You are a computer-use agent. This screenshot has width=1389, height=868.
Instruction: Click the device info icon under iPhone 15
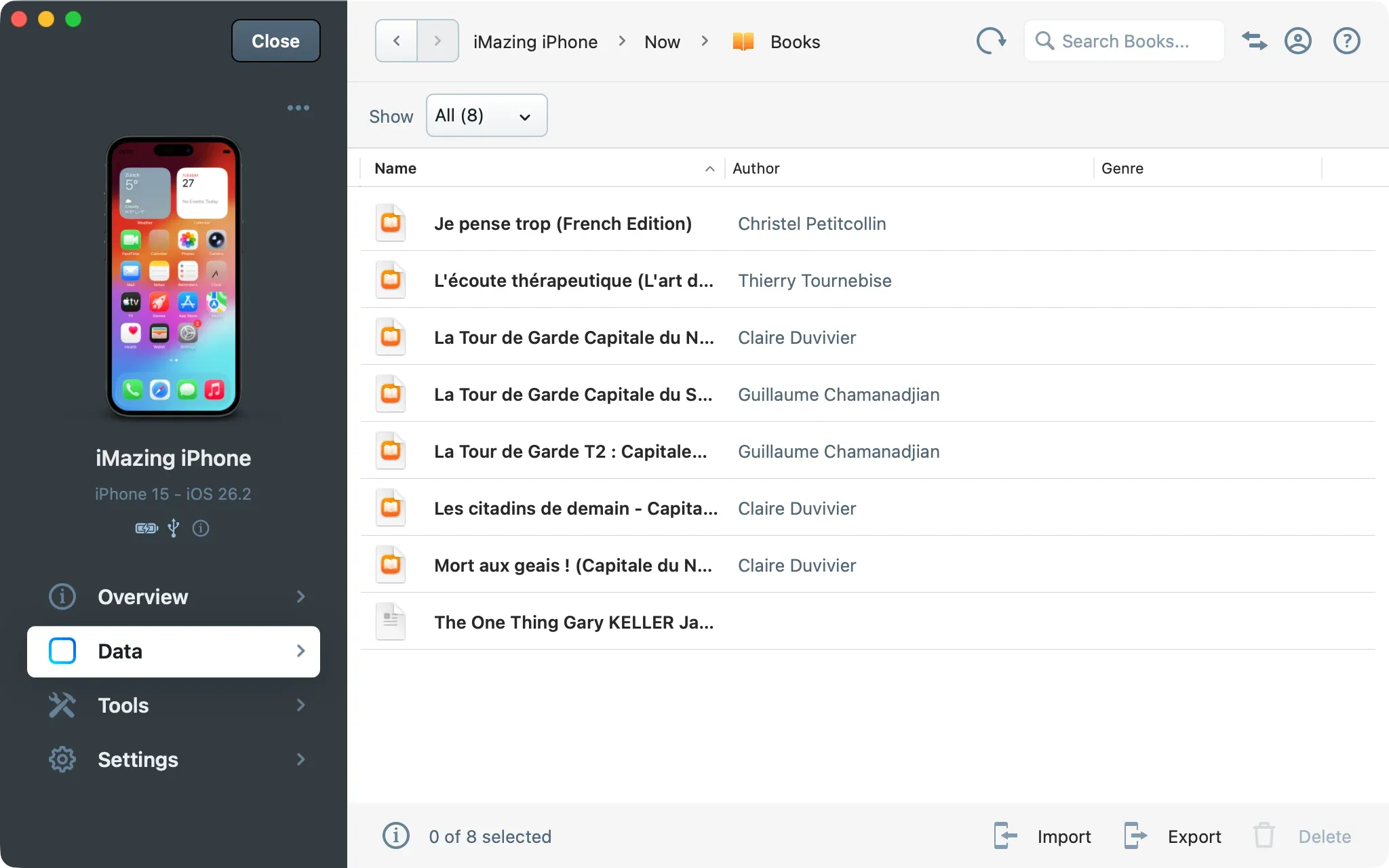[201, 528]
